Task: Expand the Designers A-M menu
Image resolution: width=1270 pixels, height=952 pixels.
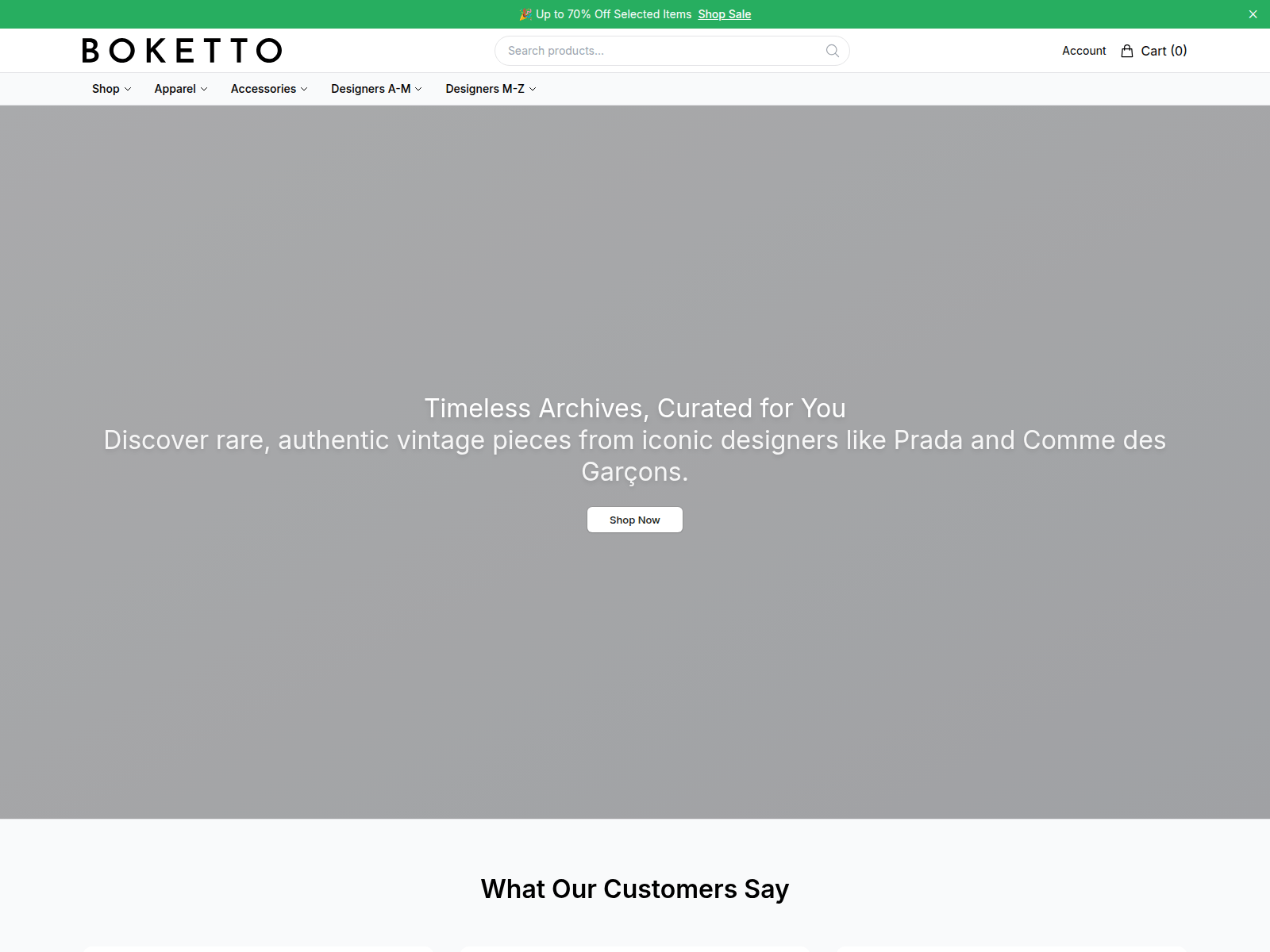Action: (x=376, y=89)
